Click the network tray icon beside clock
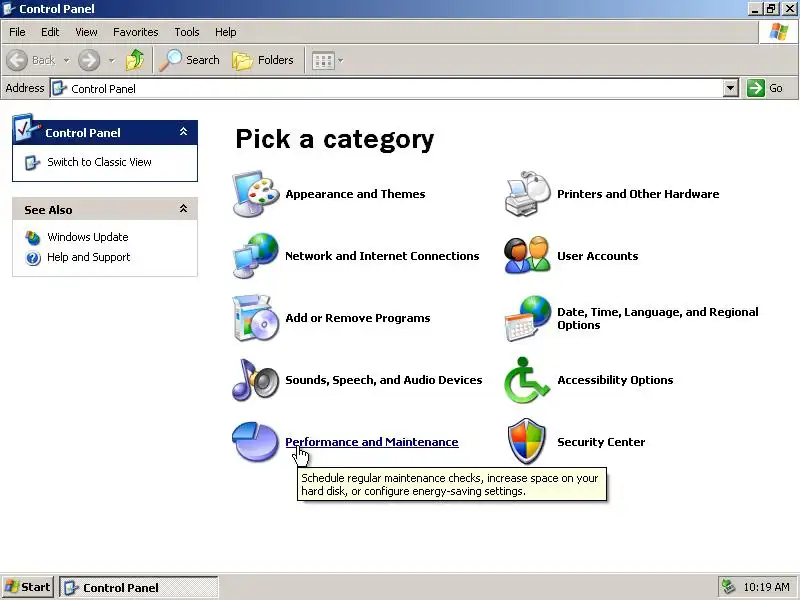The height and width of the screenshot is (600, 800). pyautogui.click(x=729, y=587)
